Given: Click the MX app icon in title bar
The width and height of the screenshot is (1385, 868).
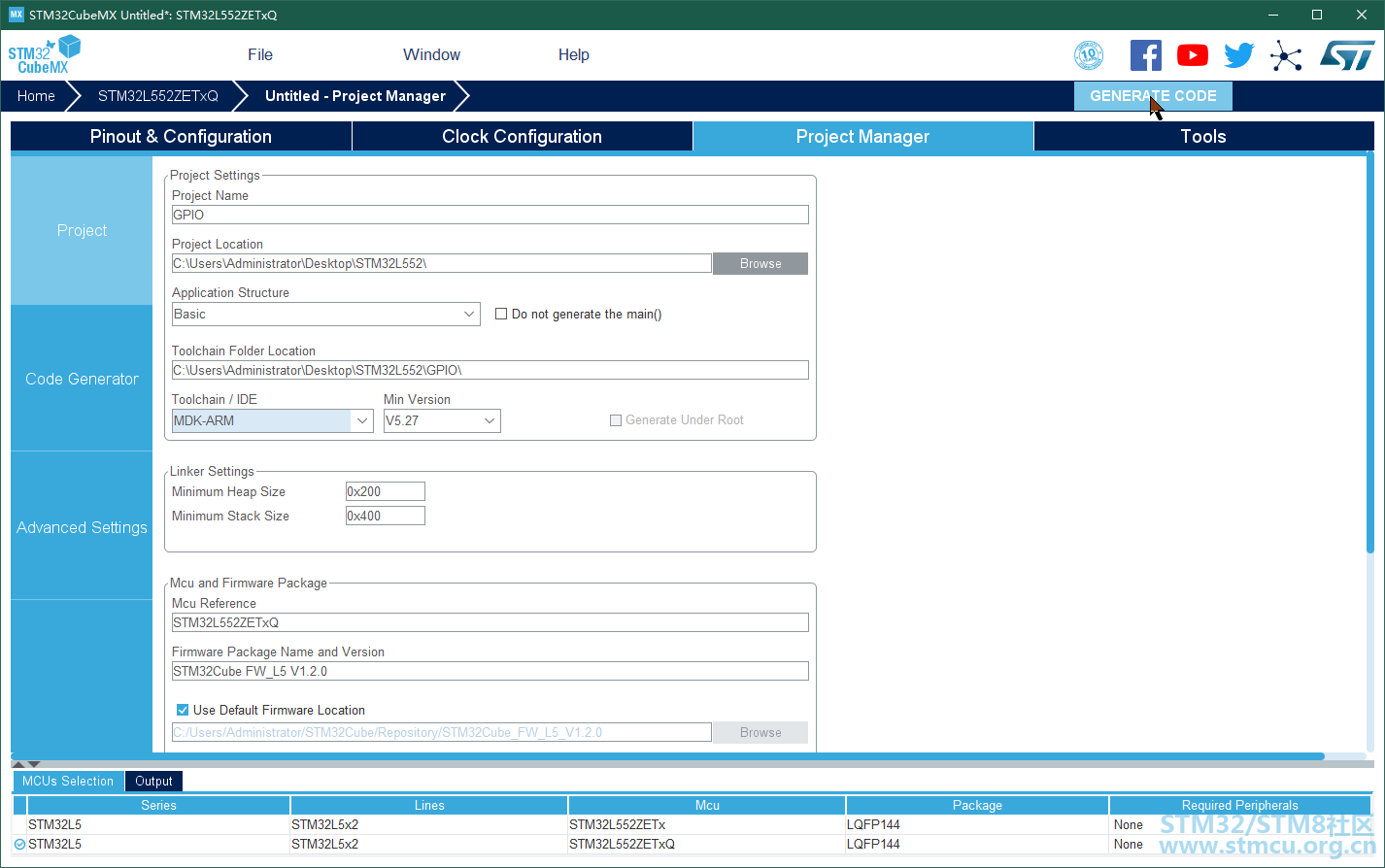Looking at the screenshot, I should [x=16, y=15].
